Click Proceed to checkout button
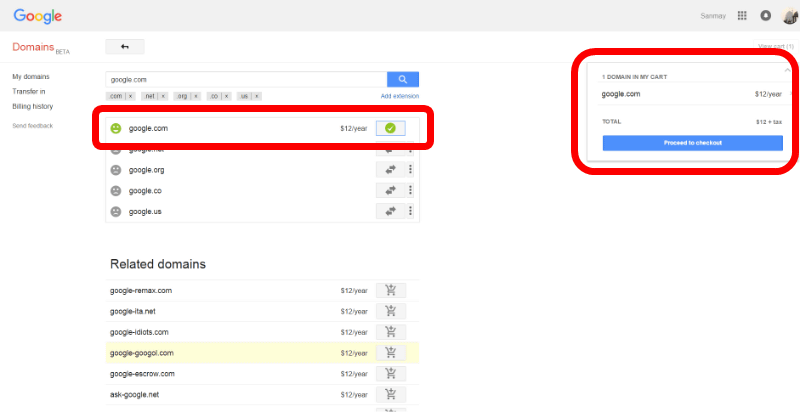This screenshot has width=800, height=412. 692,143
